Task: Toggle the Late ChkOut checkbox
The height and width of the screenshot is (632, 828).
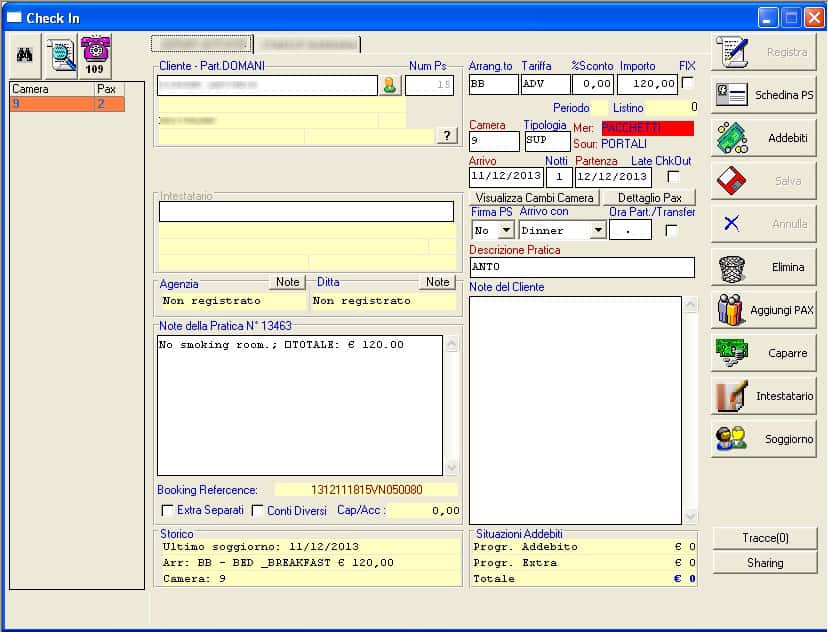Action: pyautogui.click(x=674, y=177)
